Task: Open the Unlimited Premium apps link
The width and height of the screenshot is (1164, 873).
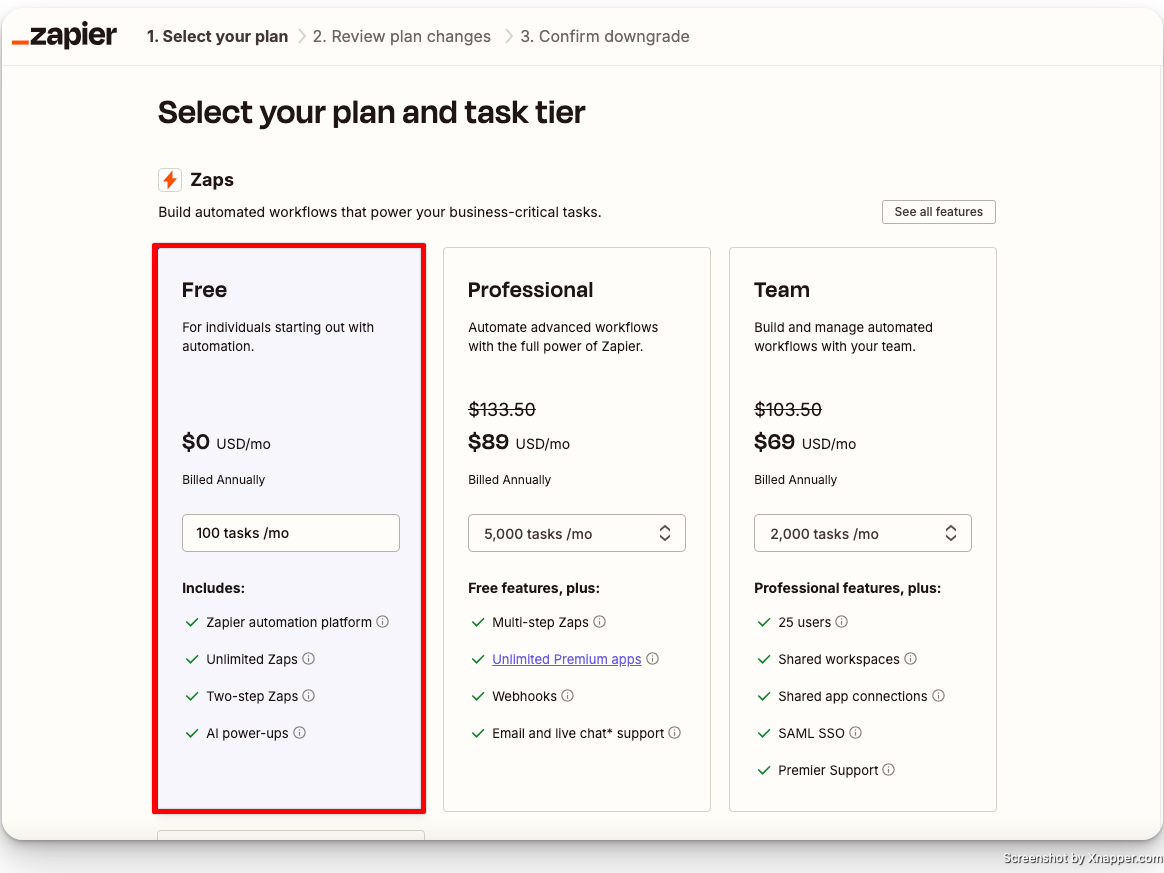Action: coord(566,659)
